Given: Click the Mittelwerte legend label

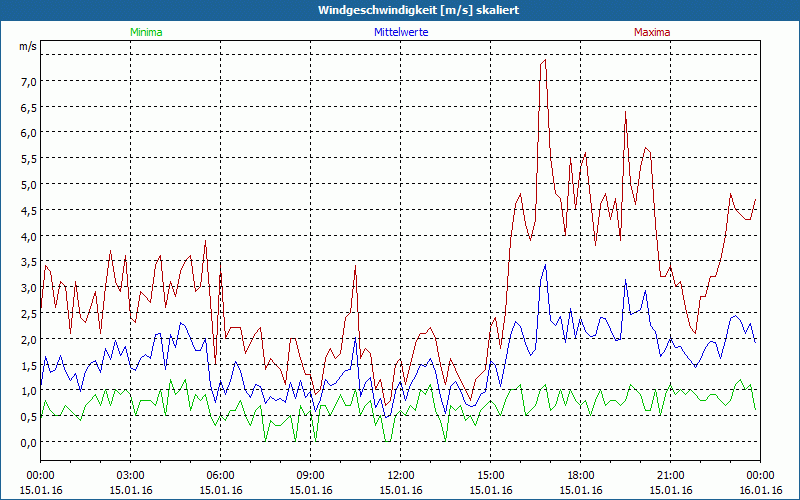Looking at the screenshot, I should tap(401, 32).
